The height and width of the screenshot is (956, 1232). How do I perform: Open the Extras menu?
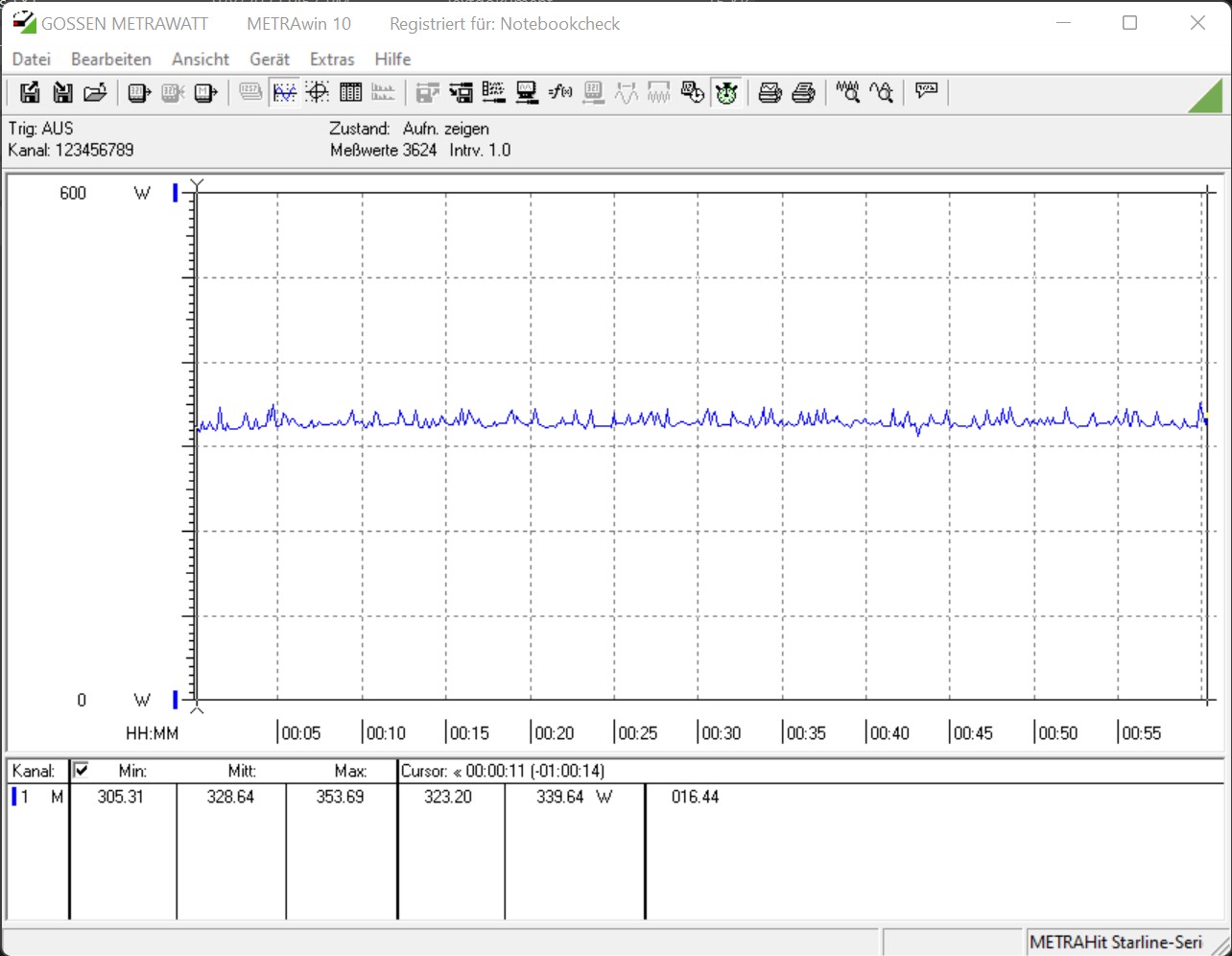[332, 60]
